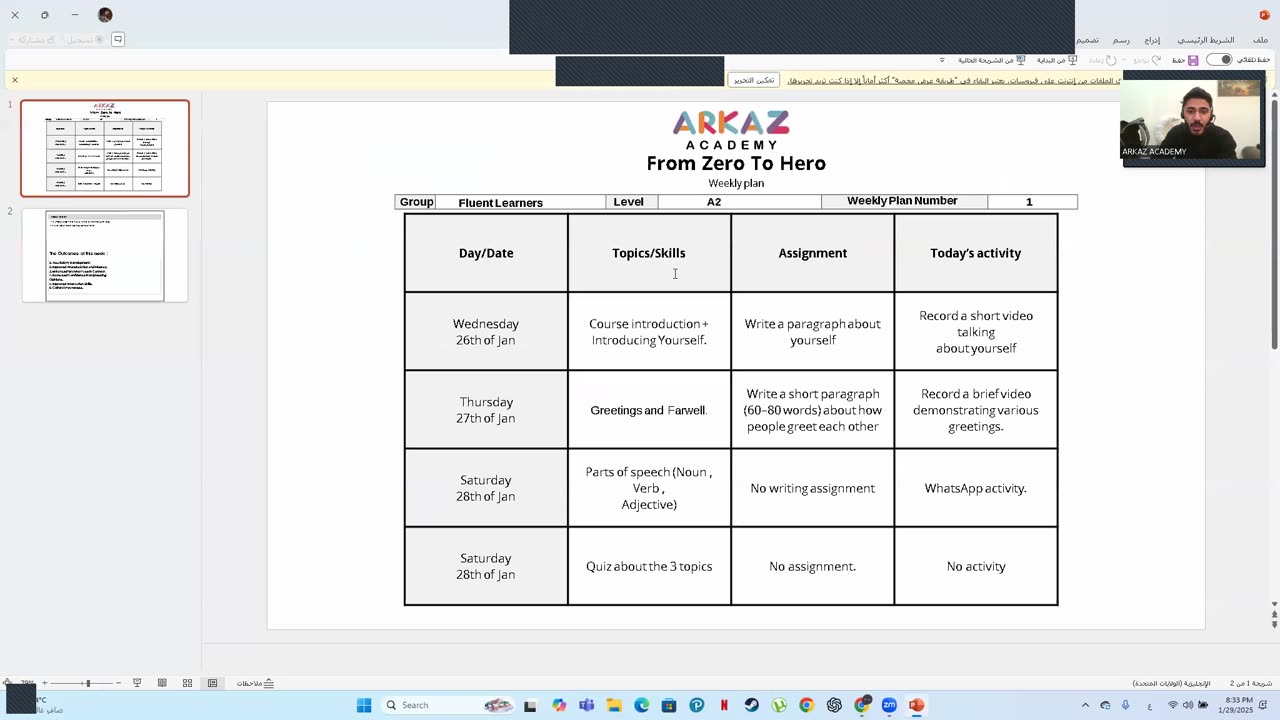Viewport: 1280px width, 720px height.
Task: Click the Redo arrow icon
Action: [1110, 60]
